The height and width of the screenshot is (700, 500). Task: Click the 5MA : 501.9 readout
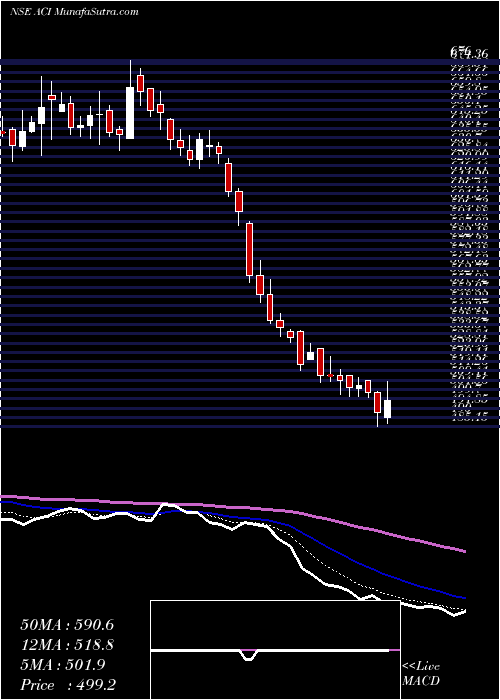(62, 665)
